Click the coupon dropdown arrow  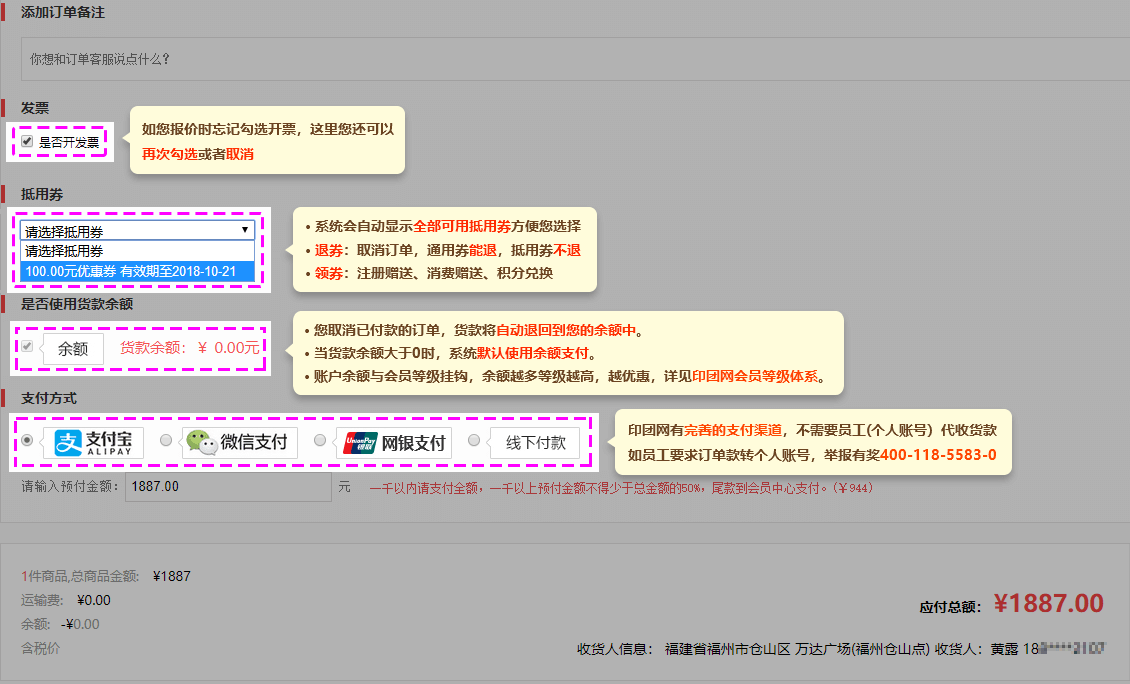pos(244,232)
